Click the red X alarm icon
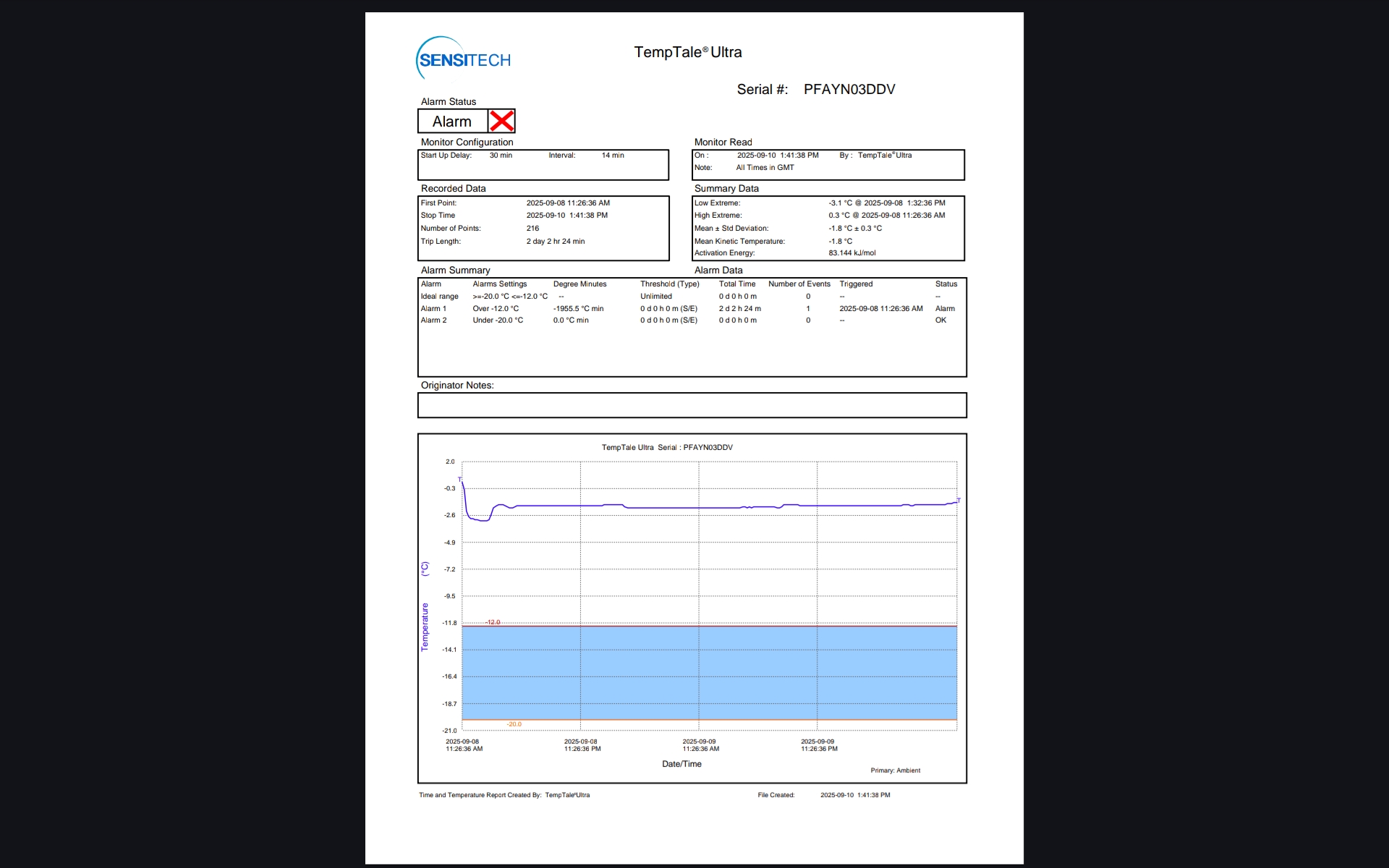Viewport: 1389px width, 868px height. tap(501, 121)
